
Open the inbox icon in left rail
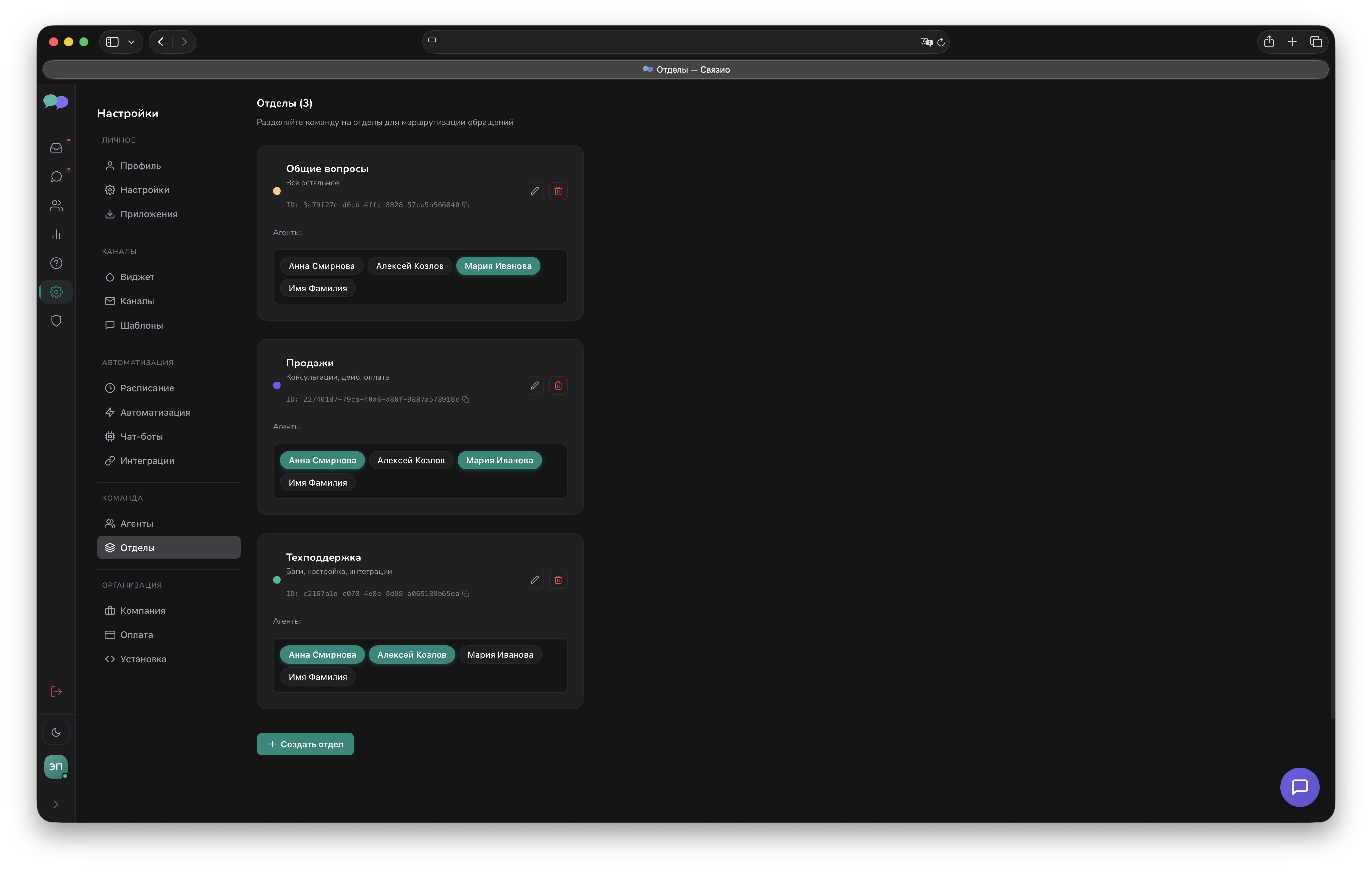pyautogui.click(x=56, y=148)
